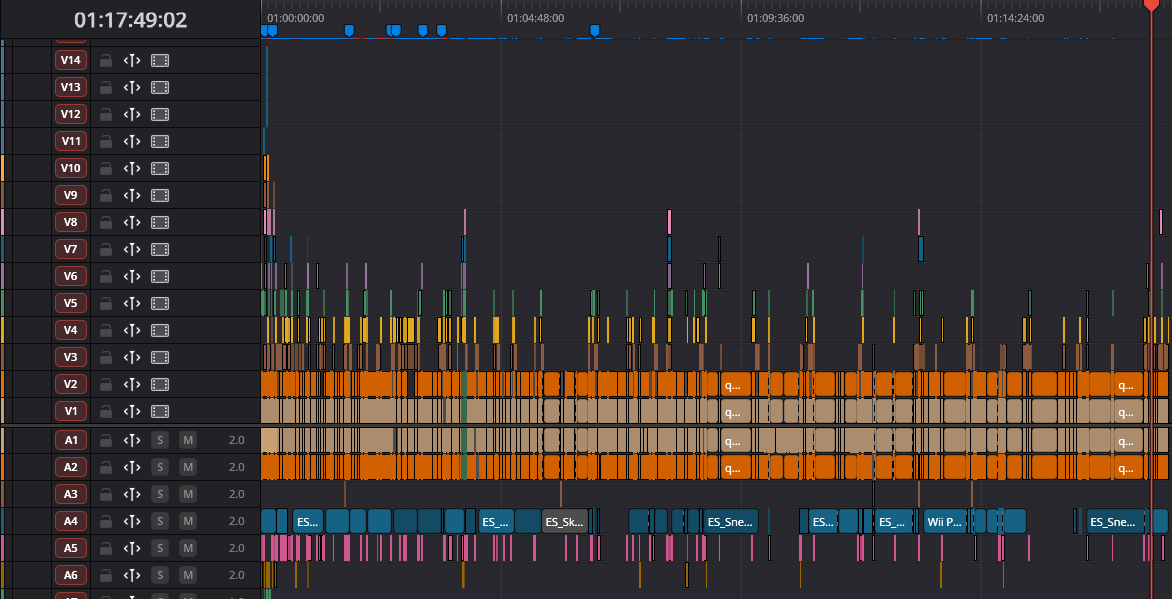Click the 01:14:24:00 ruler timecode
This screenshot has width=1172, height=599.
[1015, 18]
